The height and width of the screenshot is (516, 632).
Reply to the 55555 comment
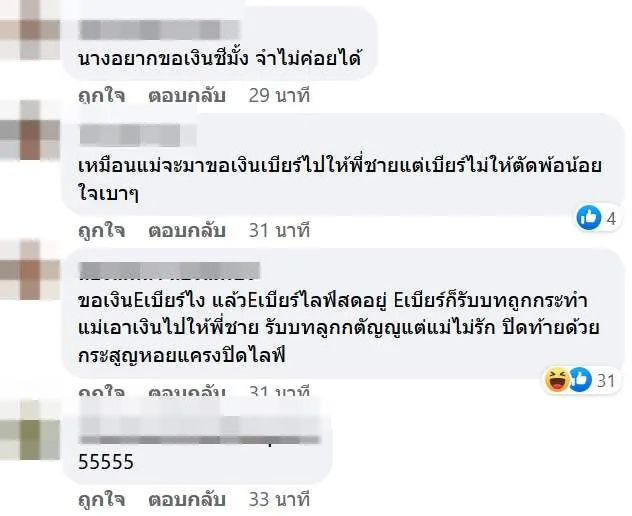click(187, 500)
